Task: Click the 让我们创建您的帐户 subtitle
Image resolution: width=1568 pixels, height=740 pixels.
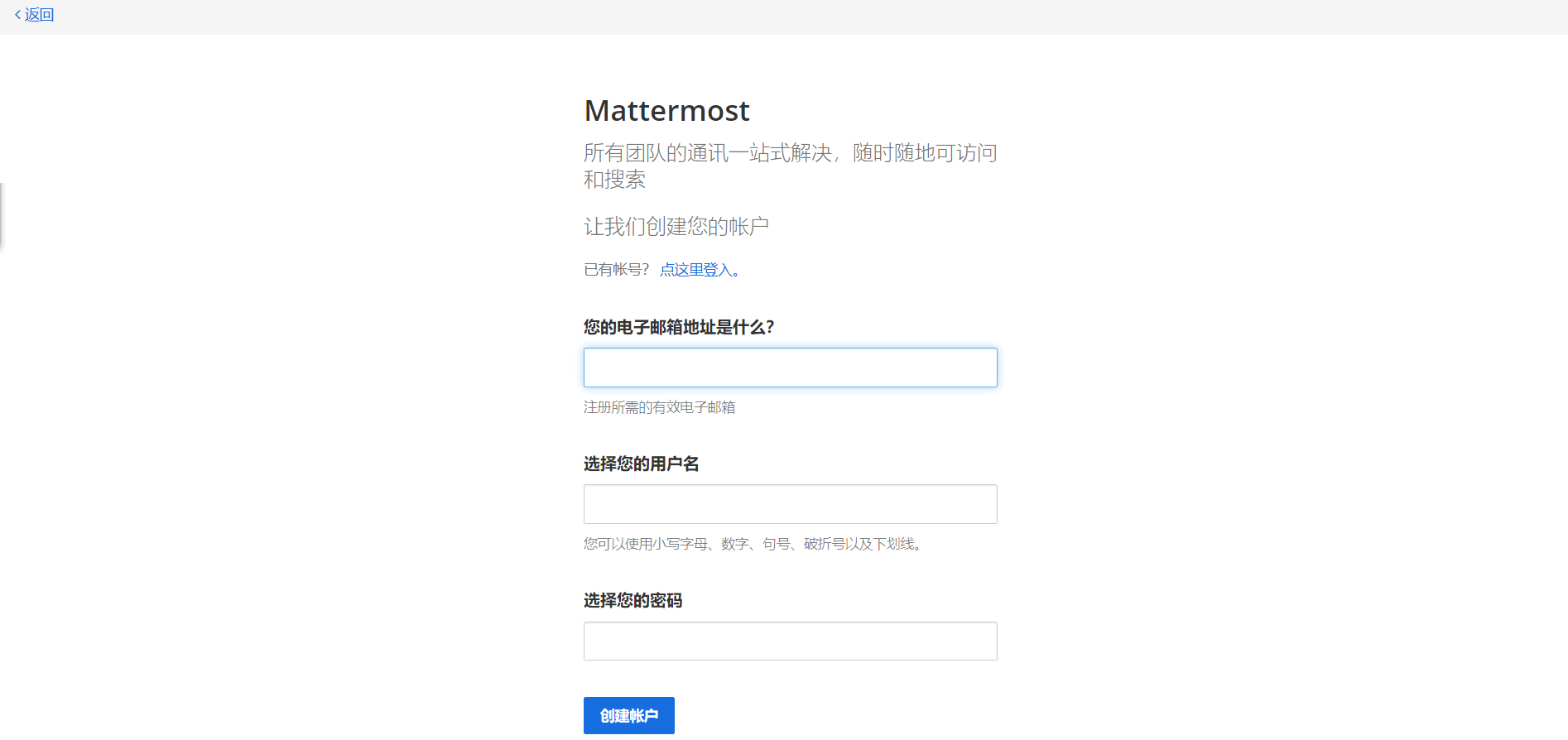Action: tap(676, 227)
